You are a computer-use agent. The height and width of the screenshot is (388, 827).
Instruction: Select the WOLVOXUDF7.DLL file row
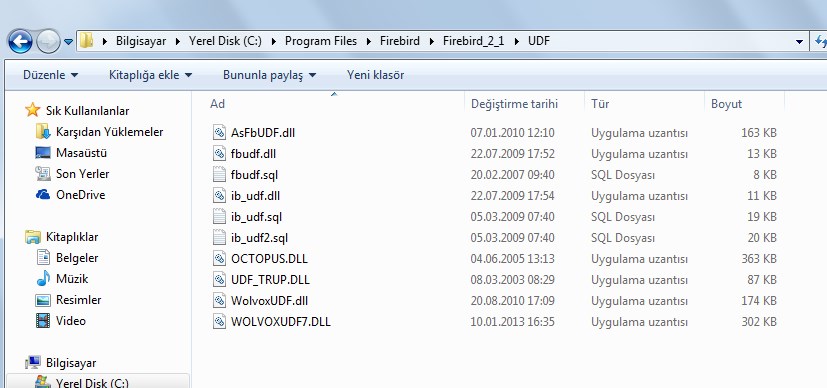tap(495, 322)
